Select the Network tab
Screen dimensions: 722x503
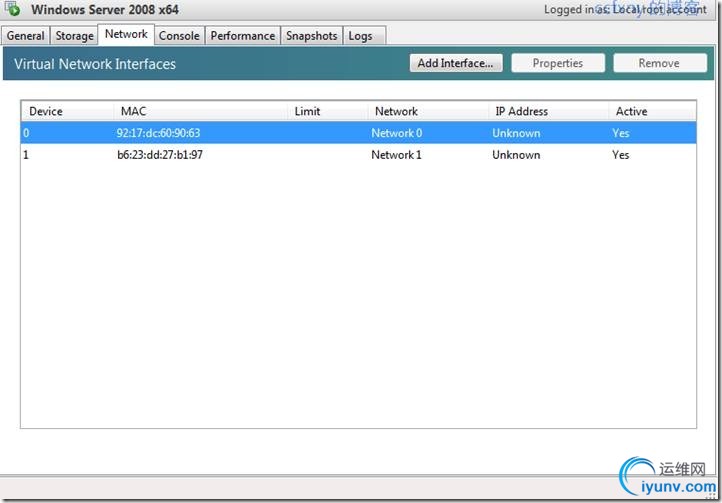coord(126,34)
